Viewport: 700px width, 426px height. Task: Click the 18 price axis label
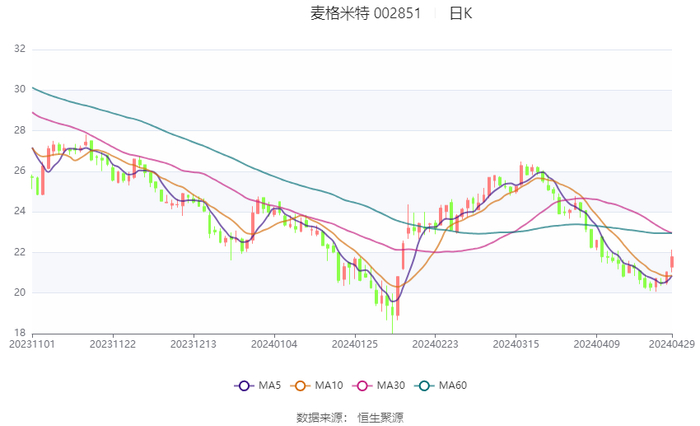click(19, 333)
